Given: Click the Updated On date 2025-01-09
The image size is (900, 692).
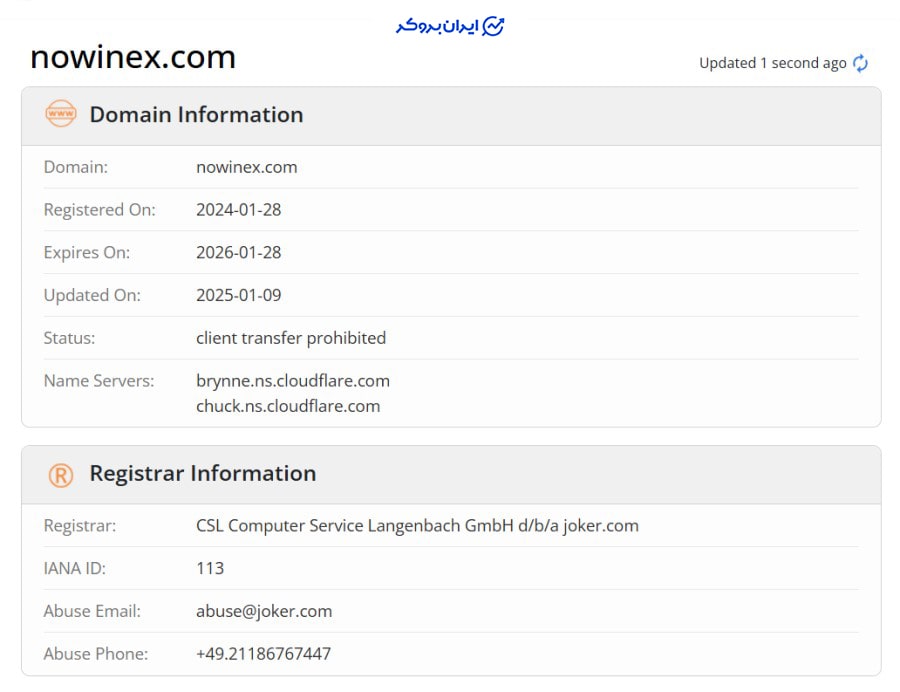Looking at the screenshot, I should (239, 295).
